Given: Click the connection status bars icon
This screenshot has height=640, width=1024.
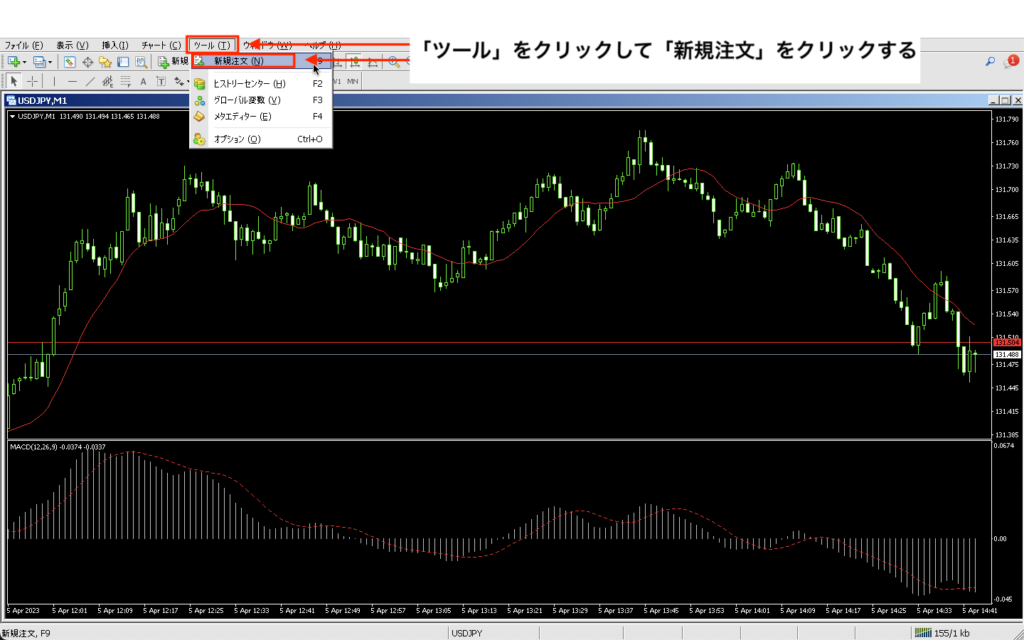Looking at the screenshot, I should [x=923, y=633].
